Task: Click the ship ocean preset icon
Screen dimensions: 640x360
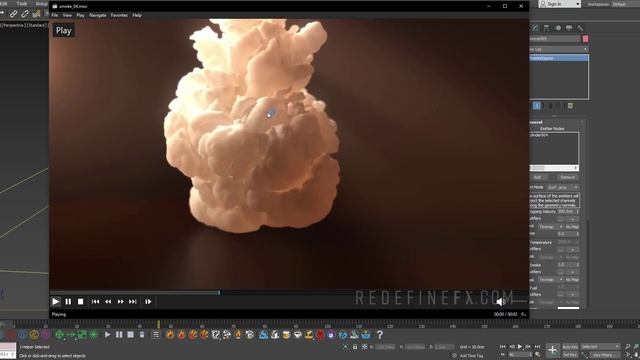Action: pos(366,335)
